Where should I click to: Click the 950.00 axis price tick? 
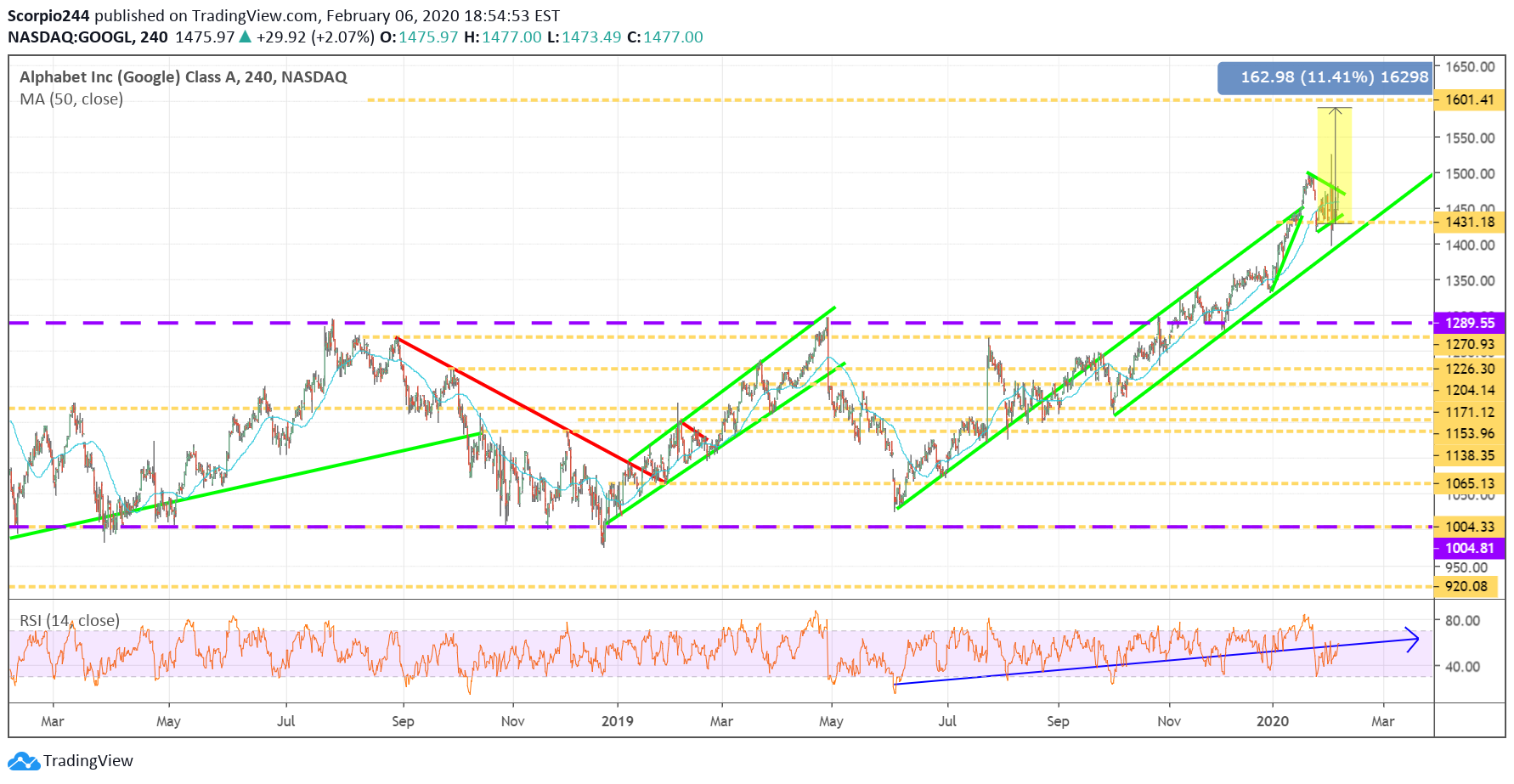pyautogui.click(x=1466, y=567)
